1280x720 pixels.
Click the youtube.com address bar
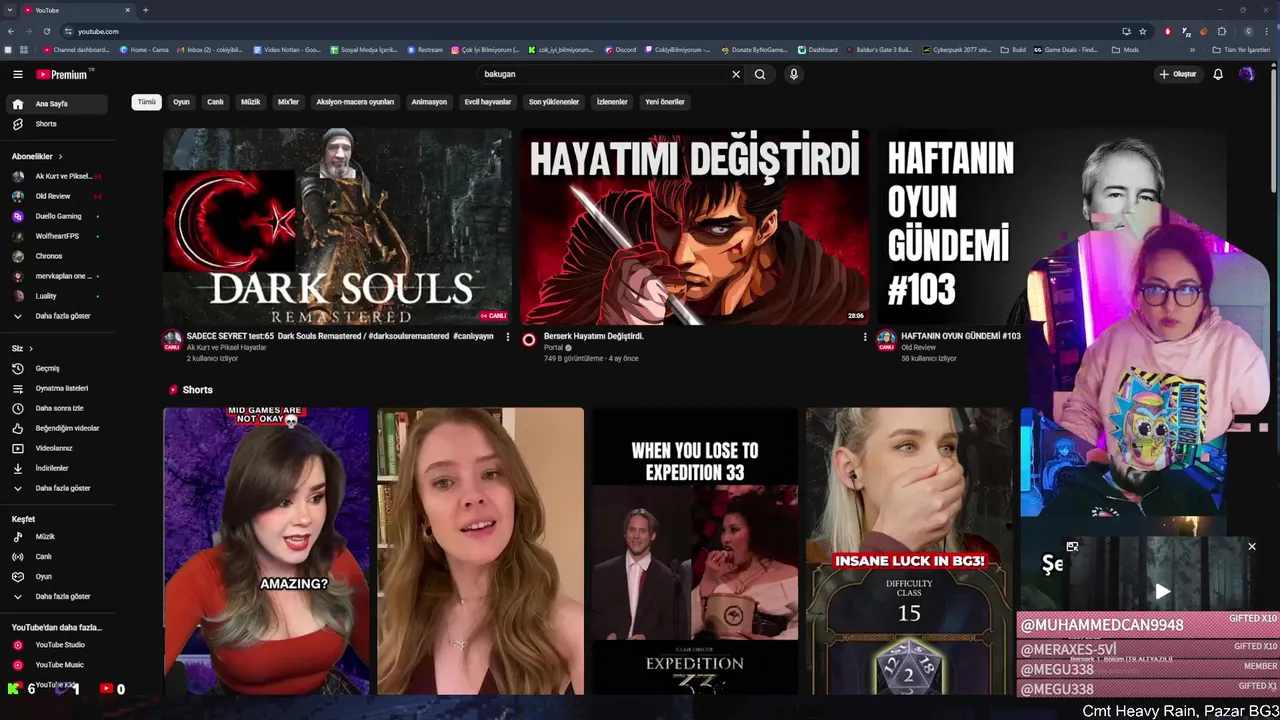590,31
